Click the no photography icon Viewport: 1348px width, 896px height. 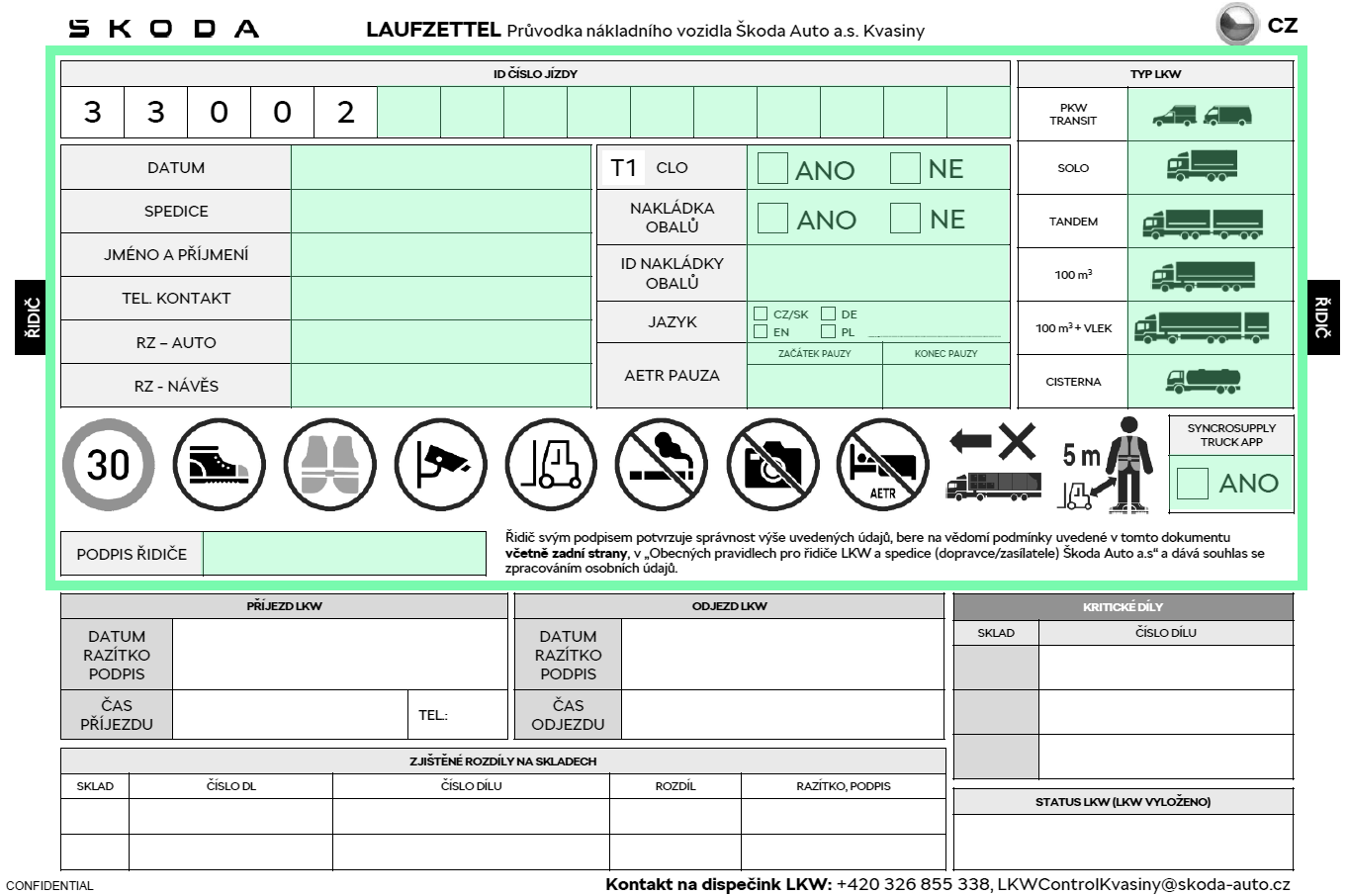[x=772, y=464]
